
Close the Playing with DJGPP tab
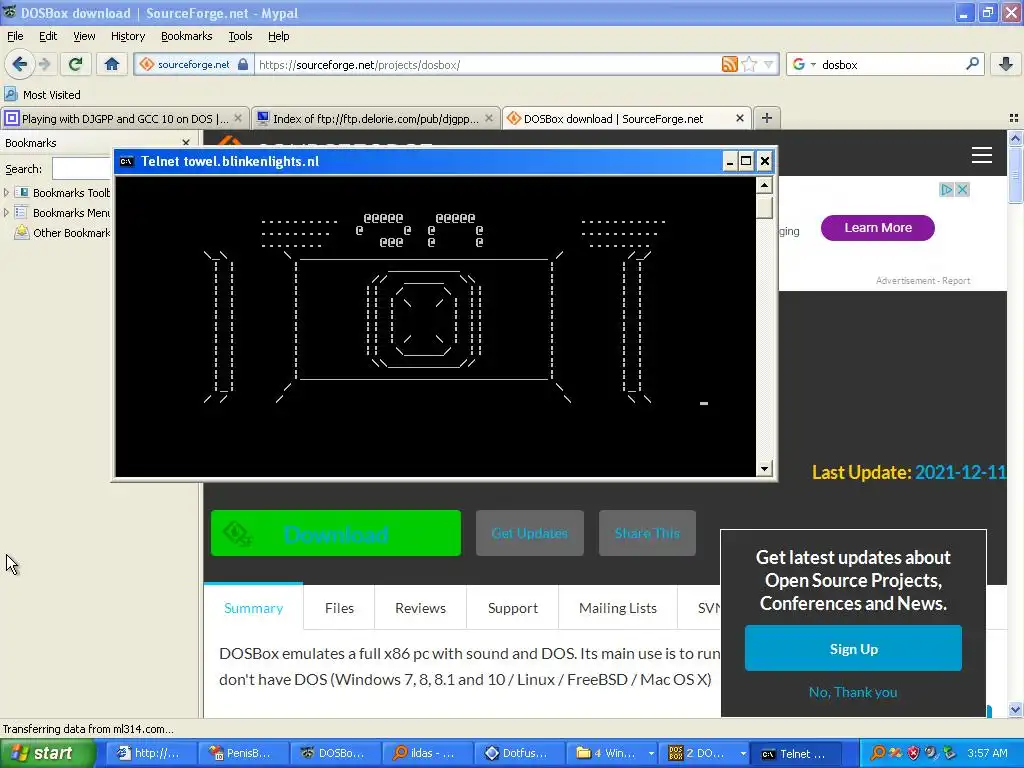[238, 118]
